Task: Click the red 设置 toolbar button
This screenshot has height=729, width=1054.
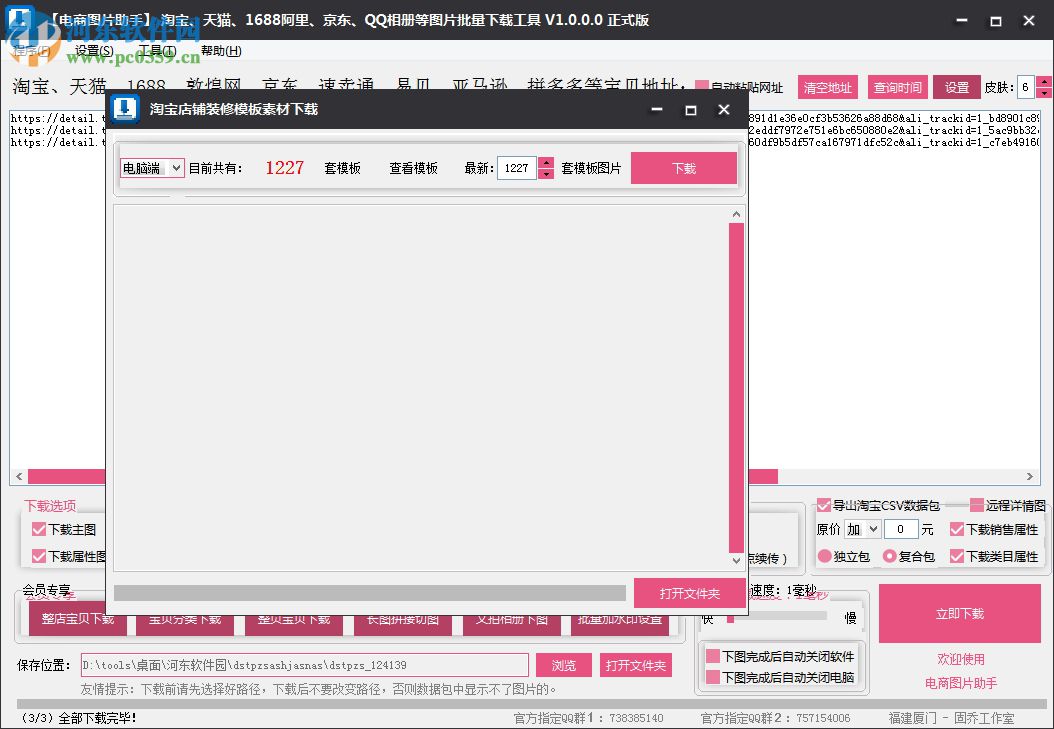Action: tap(957, 87)
